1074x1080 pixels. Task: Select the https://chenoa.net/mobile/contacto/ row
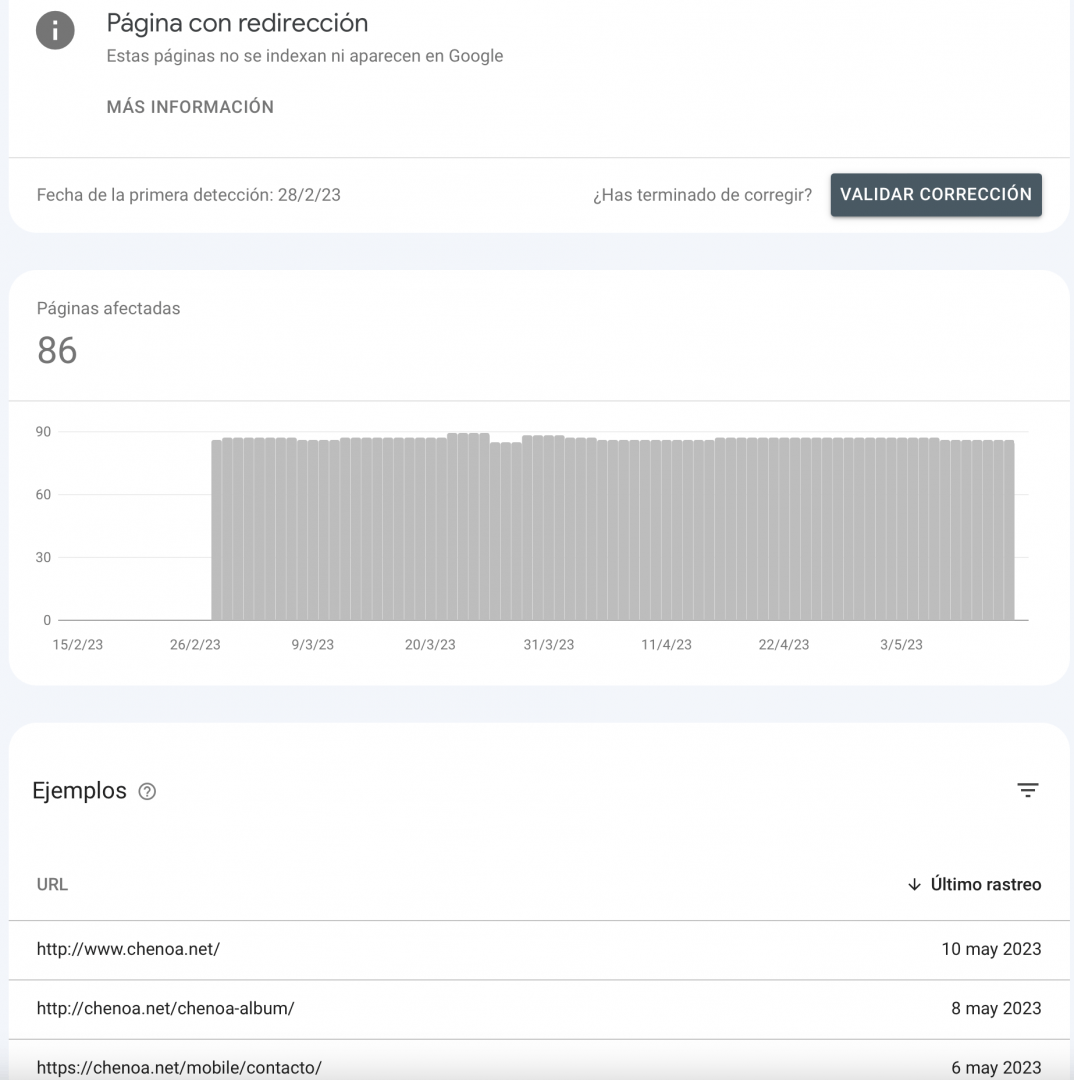click(x=539, y=1061)
